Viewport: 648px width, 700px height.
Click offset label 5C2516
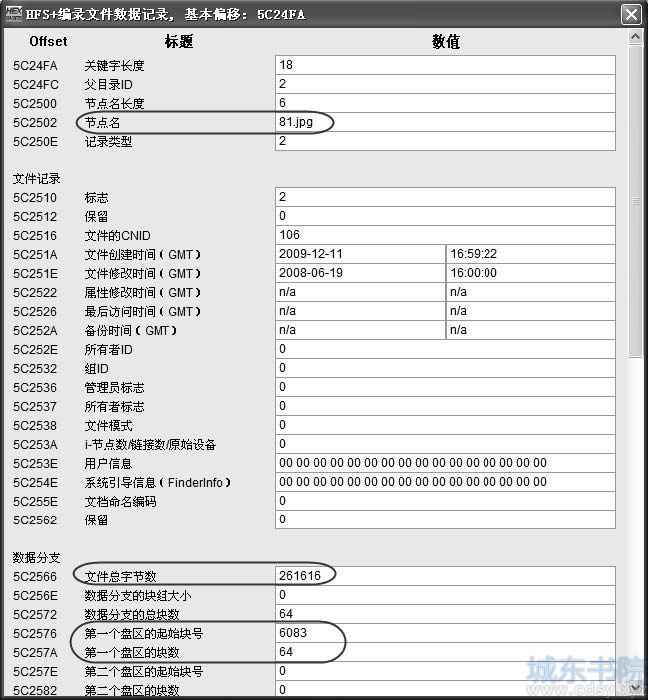coord(35,235)
